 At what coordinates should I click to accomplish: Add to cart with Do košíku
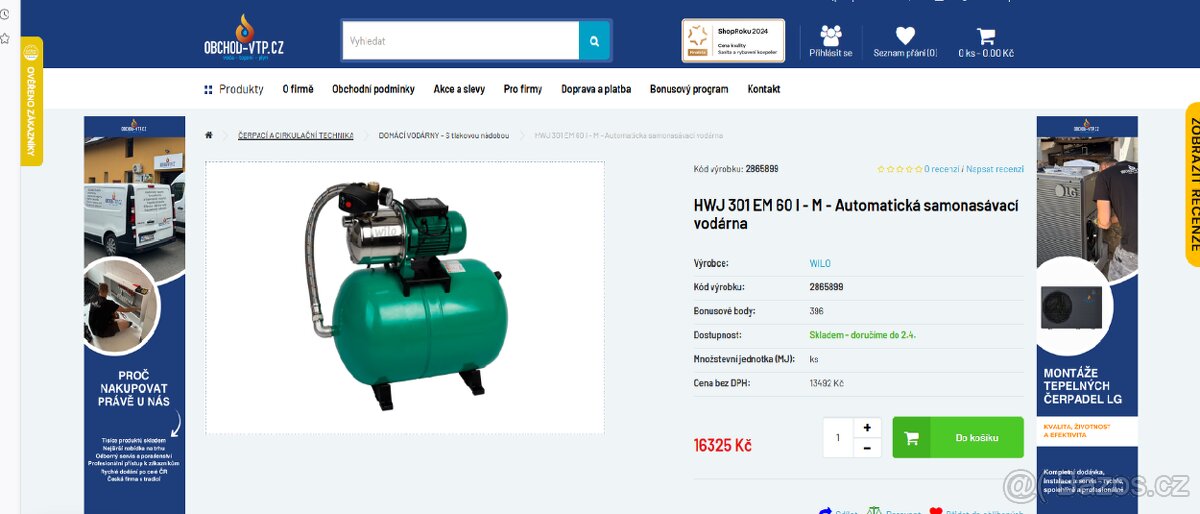(958, 437)
